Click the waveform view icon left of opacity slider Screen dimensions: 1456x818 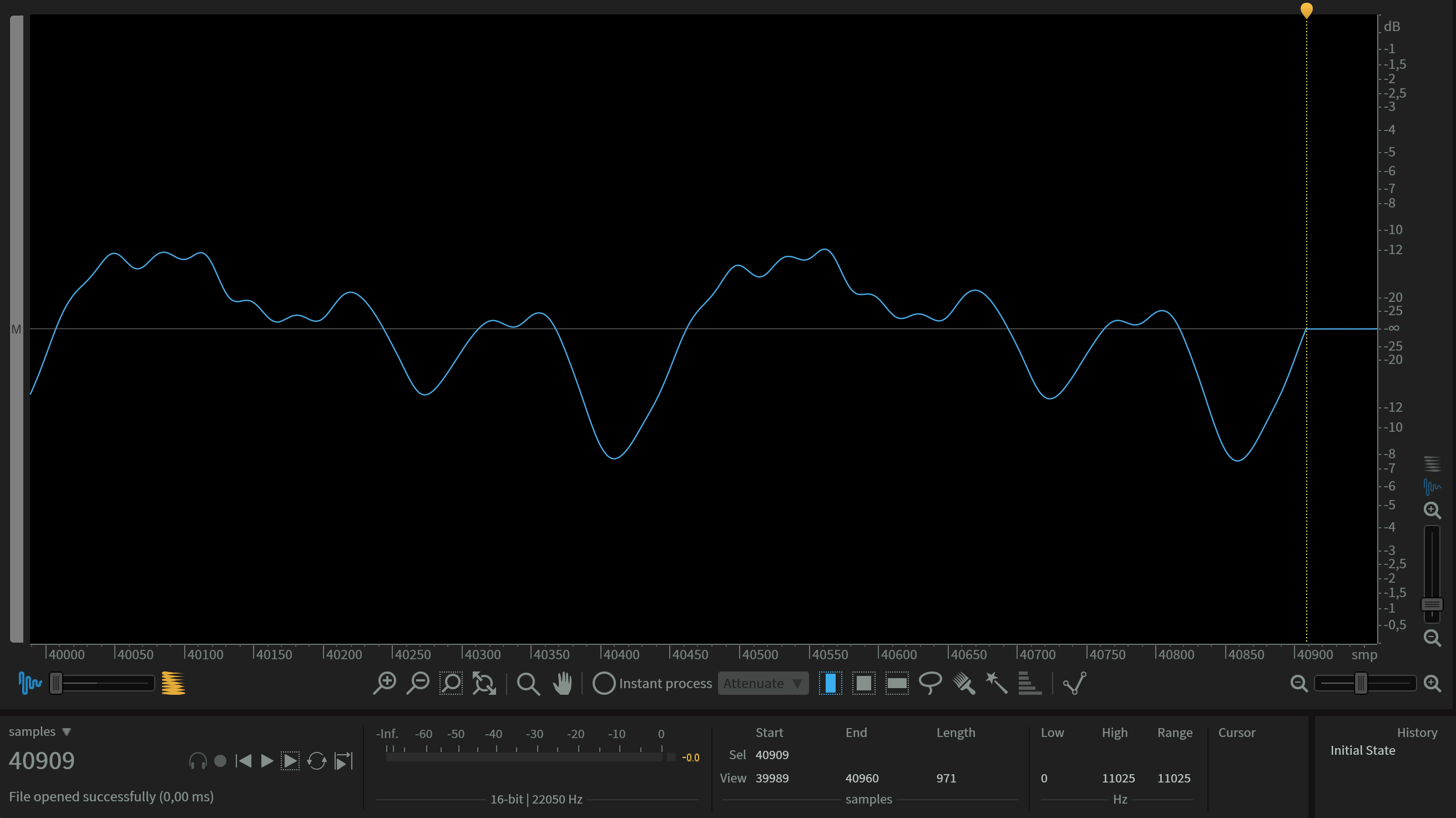(29, 683)
